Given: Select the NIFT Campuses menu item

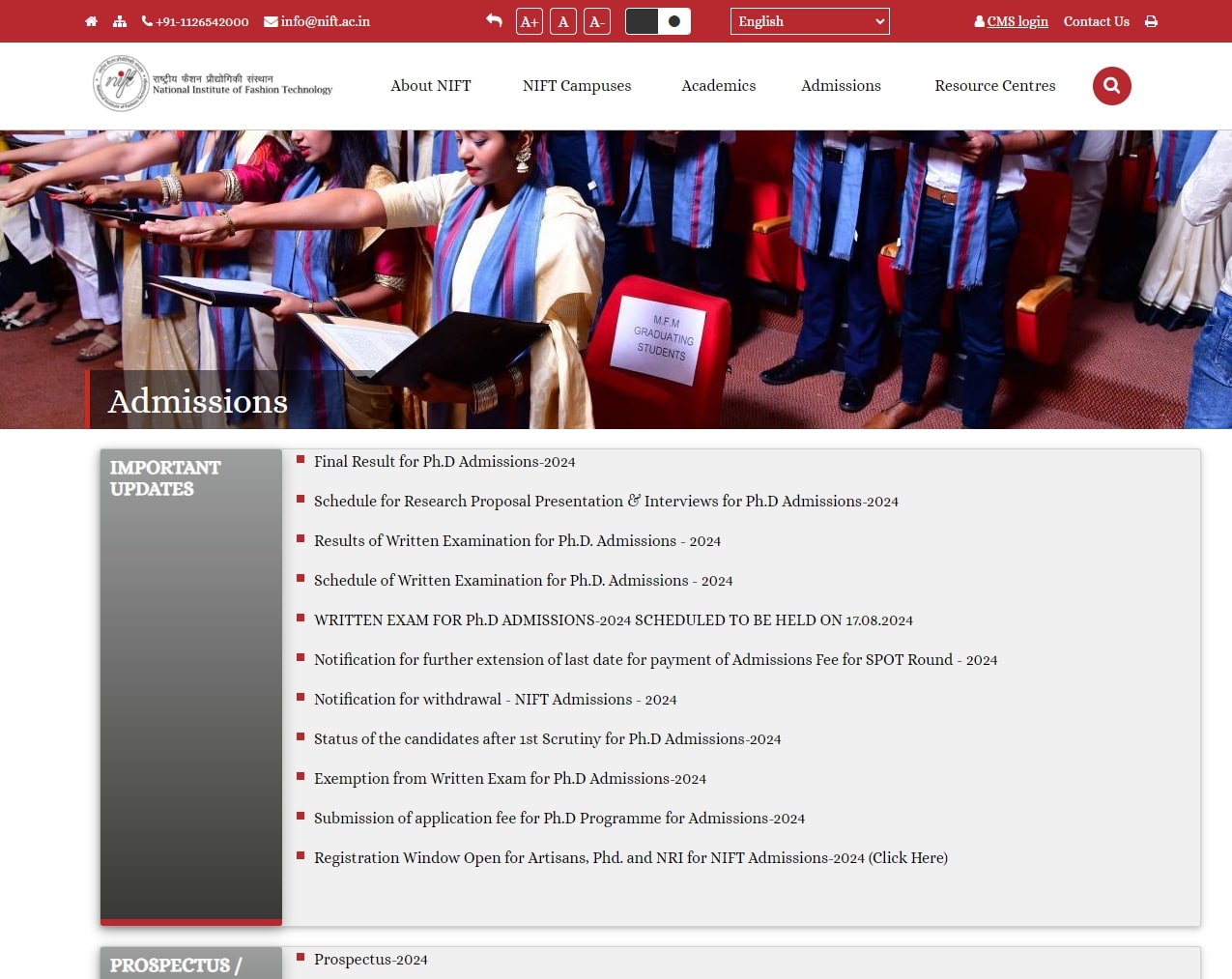Looking at the screenshot, I should coord(576,86).
